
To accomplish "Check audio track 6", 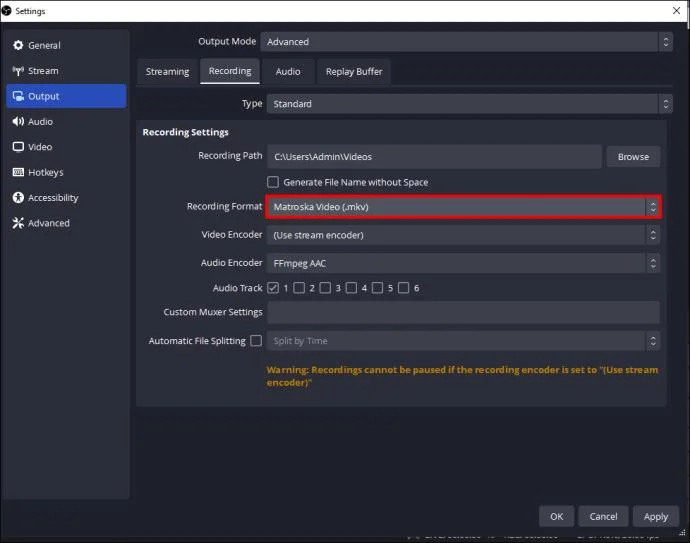I will point(404,288).
